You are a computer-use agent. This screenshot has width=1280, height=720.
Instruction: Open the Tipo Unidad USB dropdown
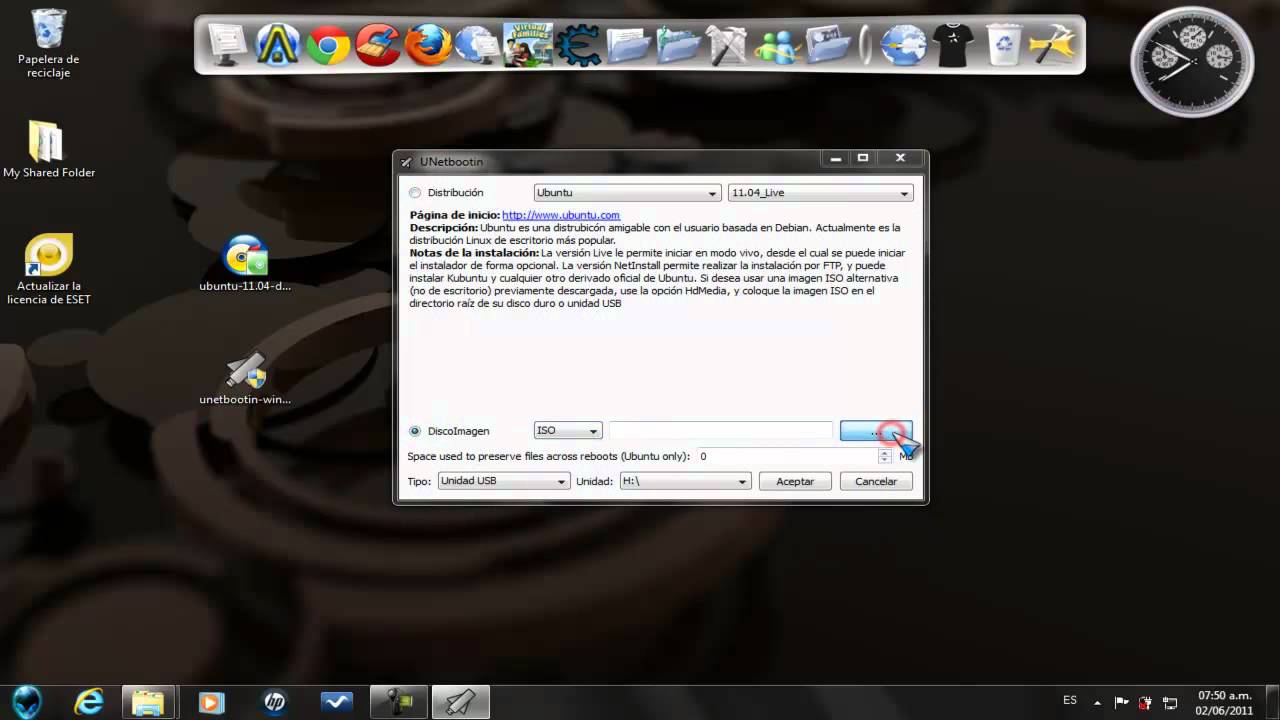pos(504,481)
